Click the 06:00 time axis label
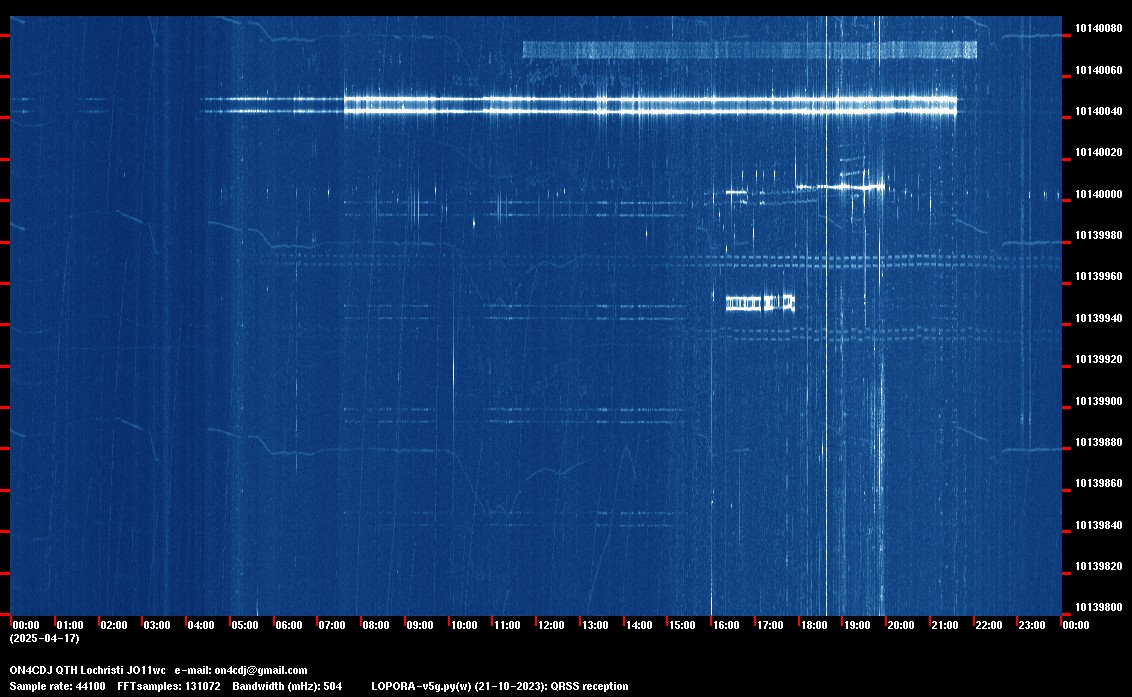1132x697 pixels. pos(289,625)
